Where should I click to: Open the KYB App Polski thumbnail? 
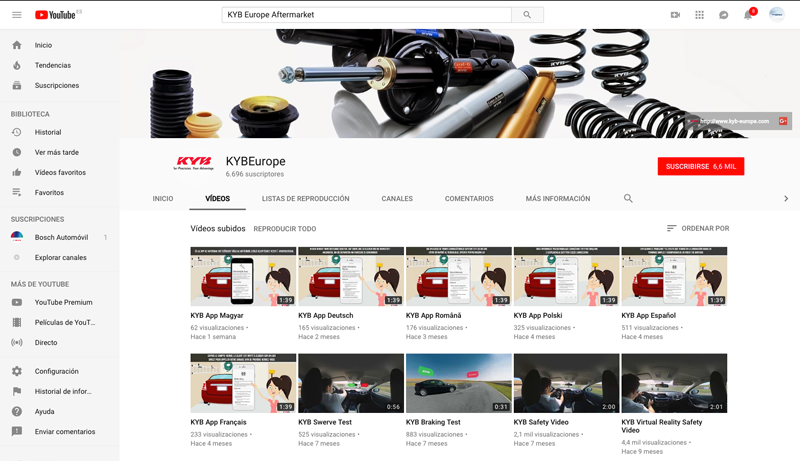566,276
